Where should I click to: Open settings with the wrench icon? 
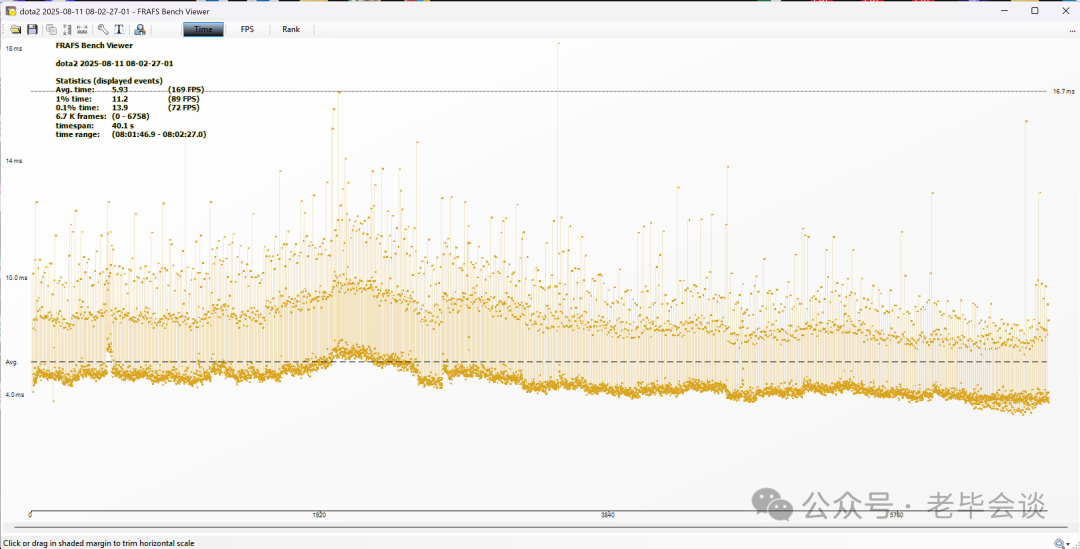[x=103, y=30]
